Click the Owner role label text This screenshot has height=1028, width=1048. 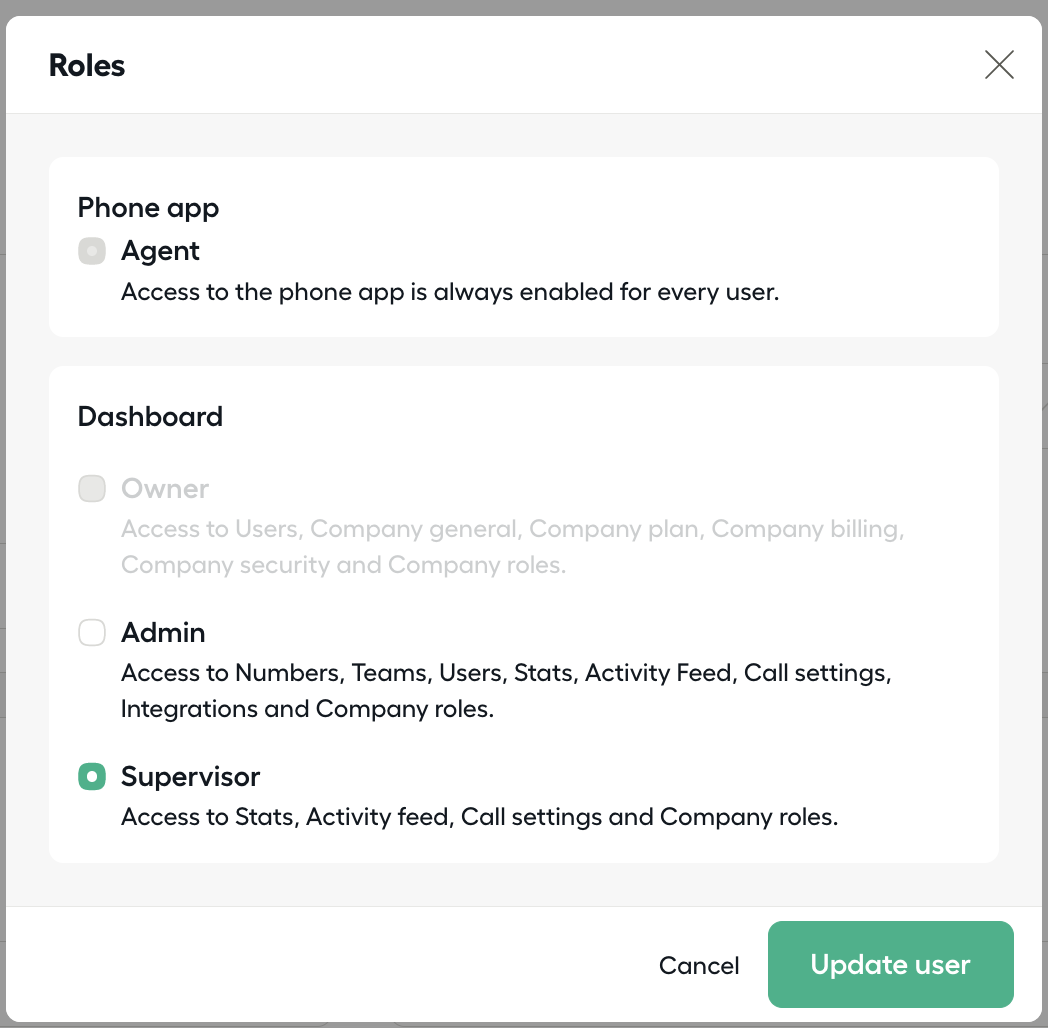click(x=165, y=489)
